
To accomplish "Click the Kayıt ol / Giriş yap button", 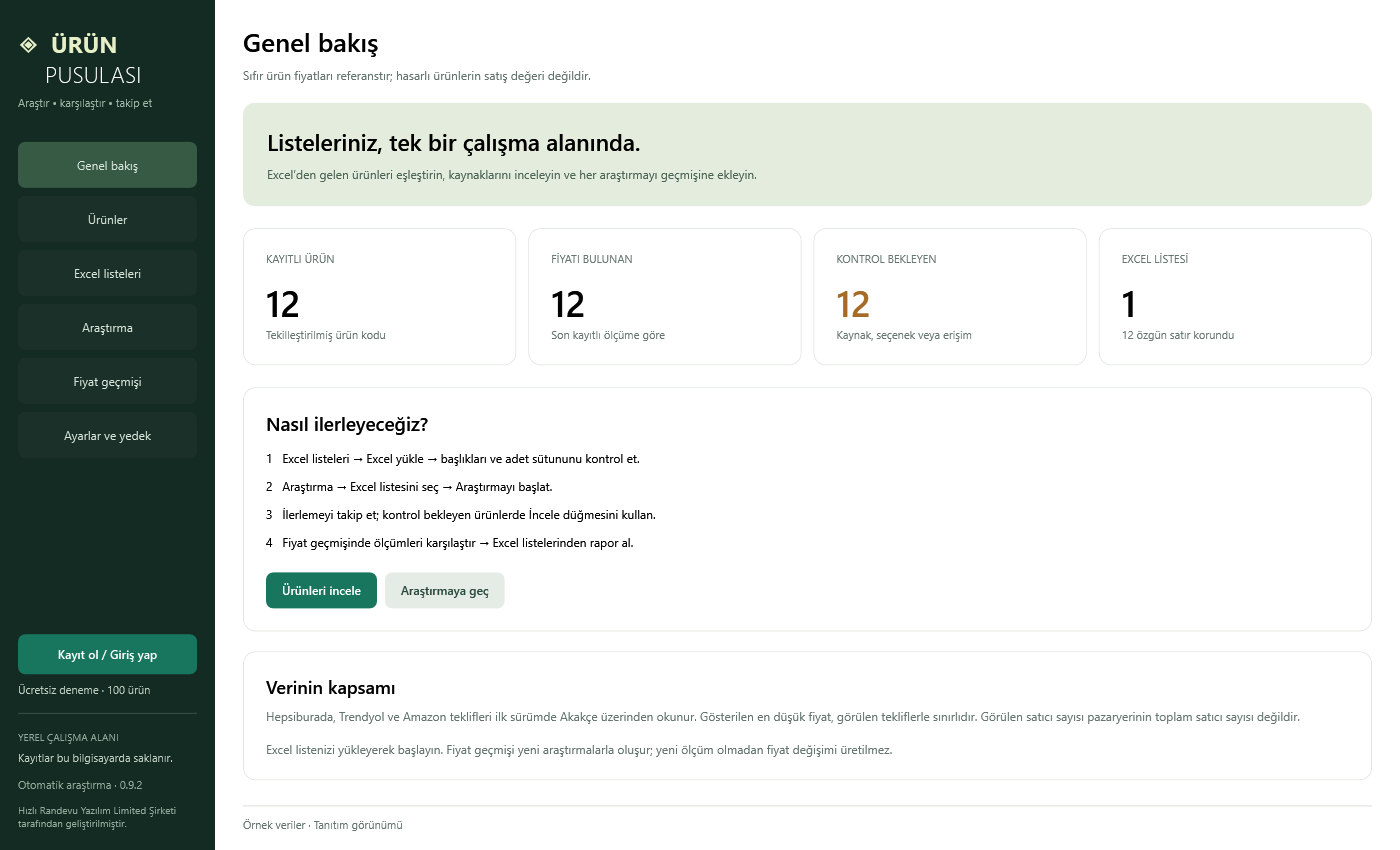I will [x=107, y=654].
